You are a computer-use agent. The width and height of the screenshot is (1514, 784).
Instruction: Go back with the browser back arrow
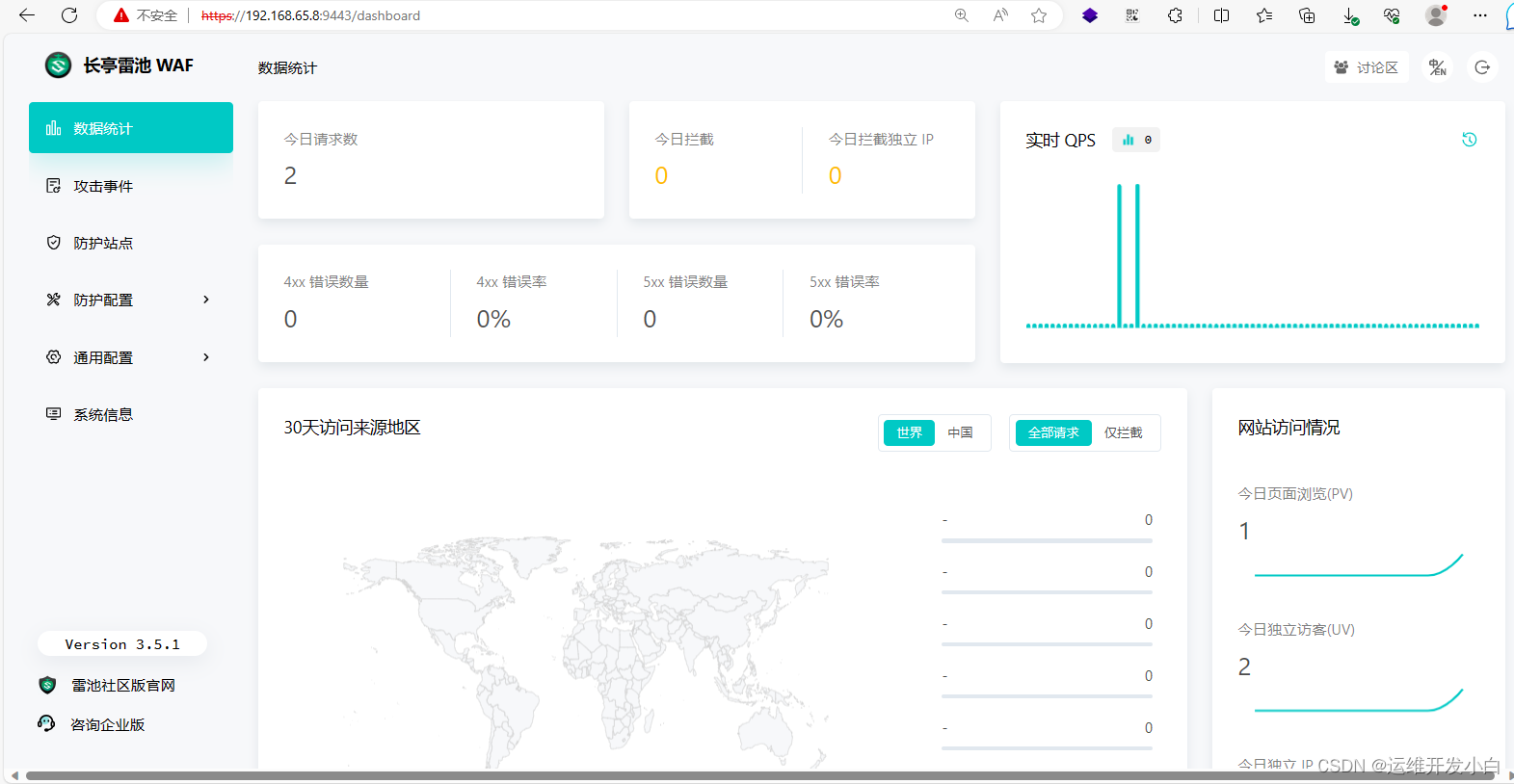click(x=27, y=15)
